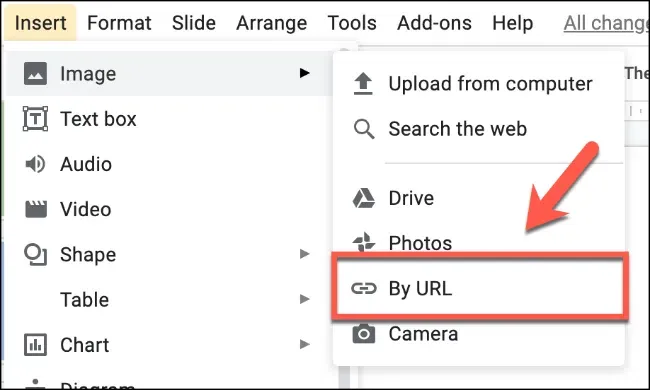Click the chain link URL icon
The width and height of the screenshot is (650, 390).
(x=364, y=288)
